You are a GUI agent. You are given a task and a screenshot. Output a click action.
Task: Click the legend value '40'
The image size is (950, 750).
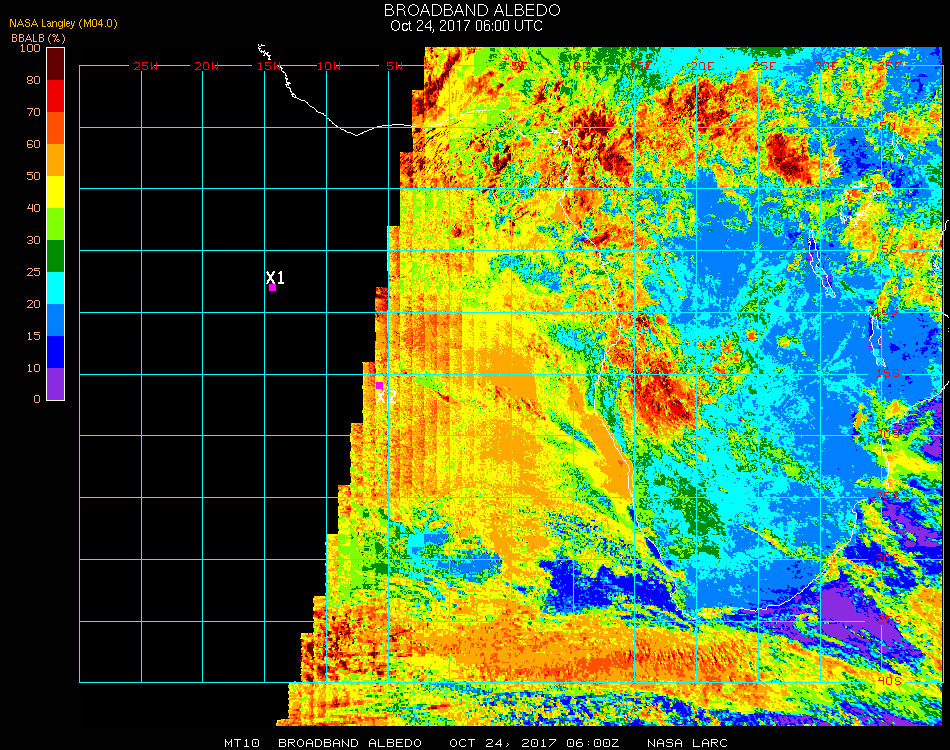click(x=33, y=208)
